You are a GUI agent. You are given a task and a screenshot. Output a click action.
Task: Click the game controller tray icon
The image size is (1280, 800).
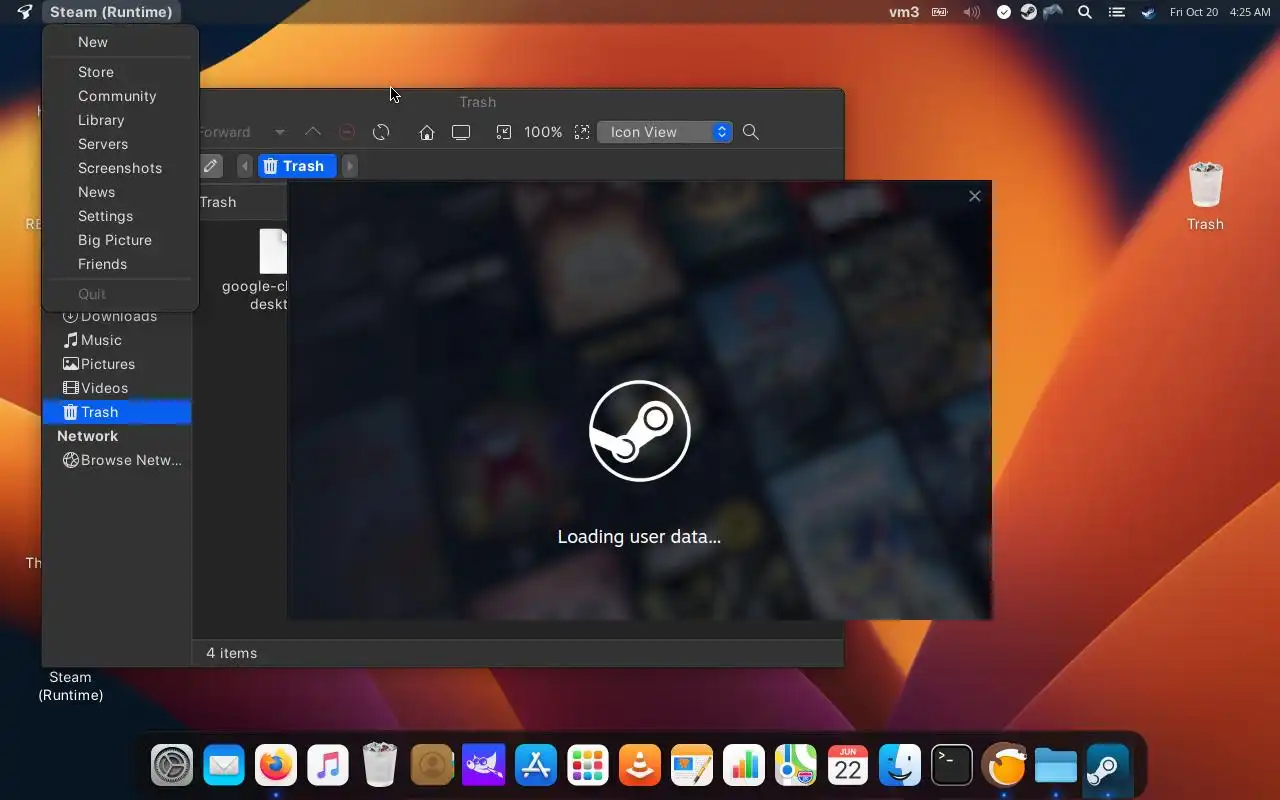(1053, 12)
